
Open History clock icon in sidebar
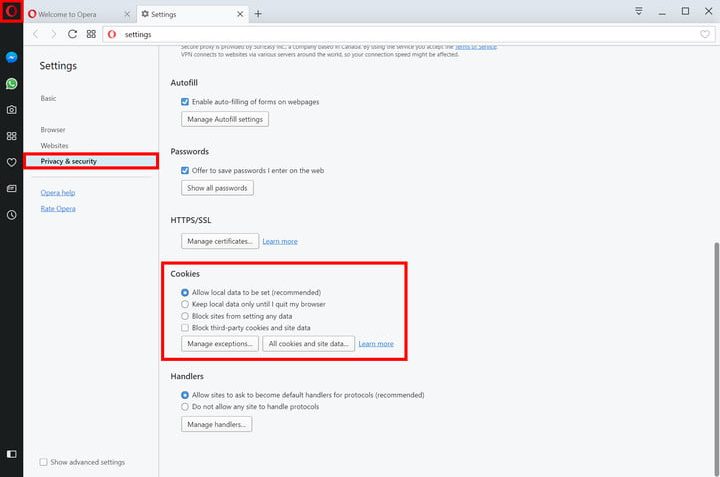tap(11, 215)
